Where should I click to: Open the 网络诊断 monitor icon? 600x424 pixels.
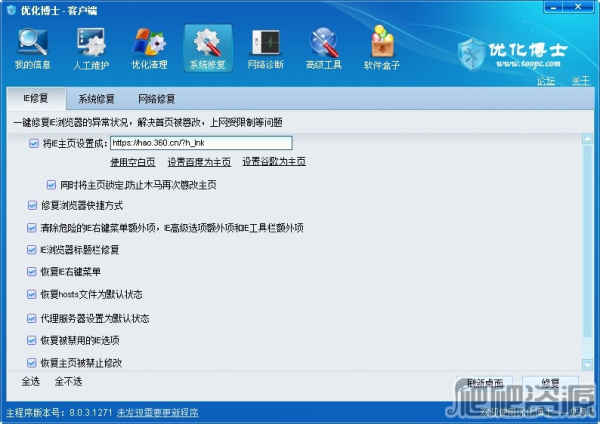click(x=266, y=42)
